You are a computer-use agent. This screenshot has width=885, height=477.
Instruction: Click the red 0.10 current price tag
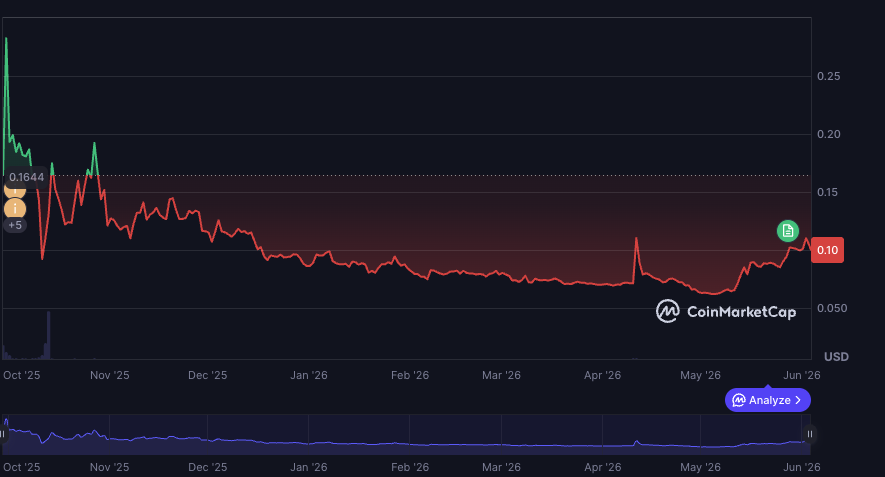[827, 250]
